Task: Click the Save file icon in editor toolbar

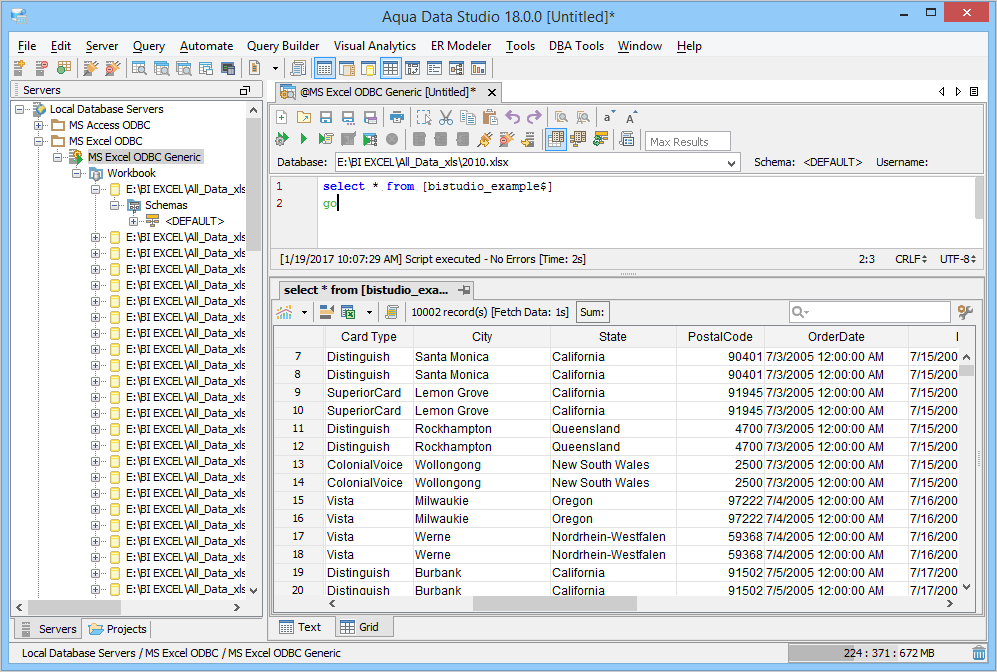Action: coord(326,117)
